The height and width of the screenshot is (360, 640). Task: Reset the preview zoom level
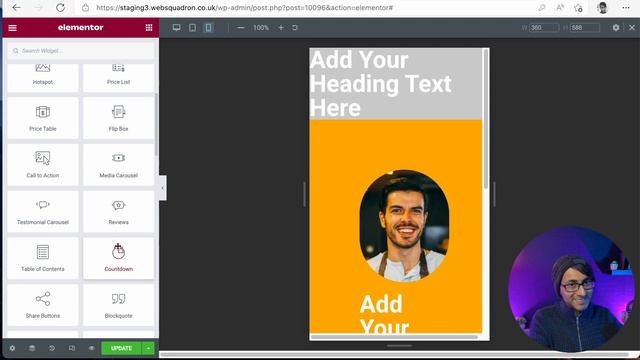(x=295, y=27)
